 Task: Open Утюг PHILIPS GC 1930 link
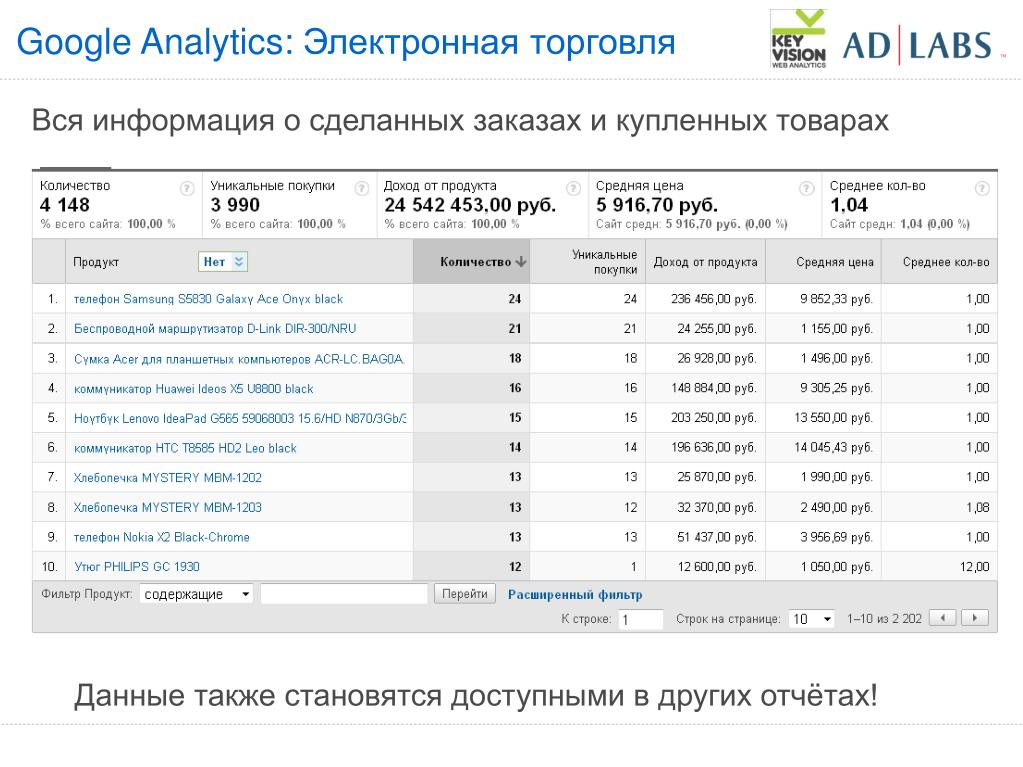(136, 567)
